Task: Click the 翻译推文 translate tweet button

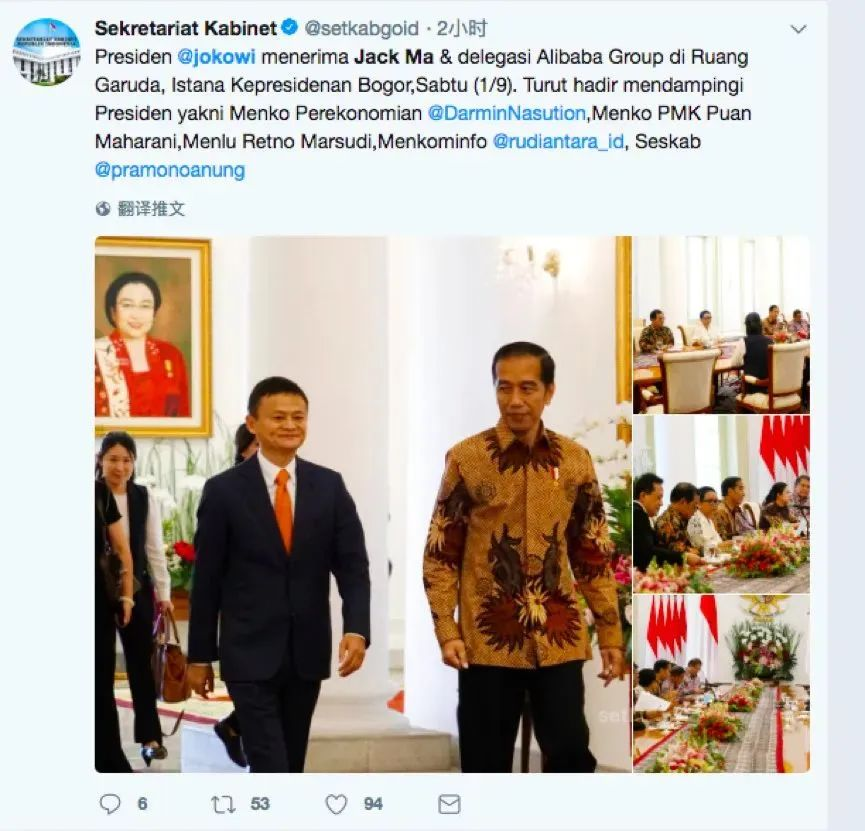Action: 151,209
